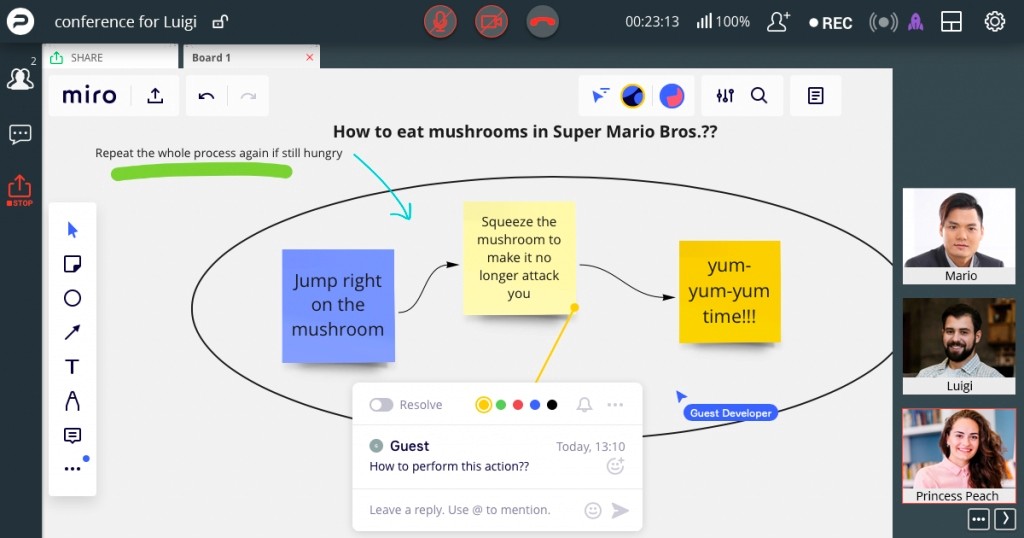Open the board notes panel
Viewport: 1024px width, 538px height.
pos(816,96)
